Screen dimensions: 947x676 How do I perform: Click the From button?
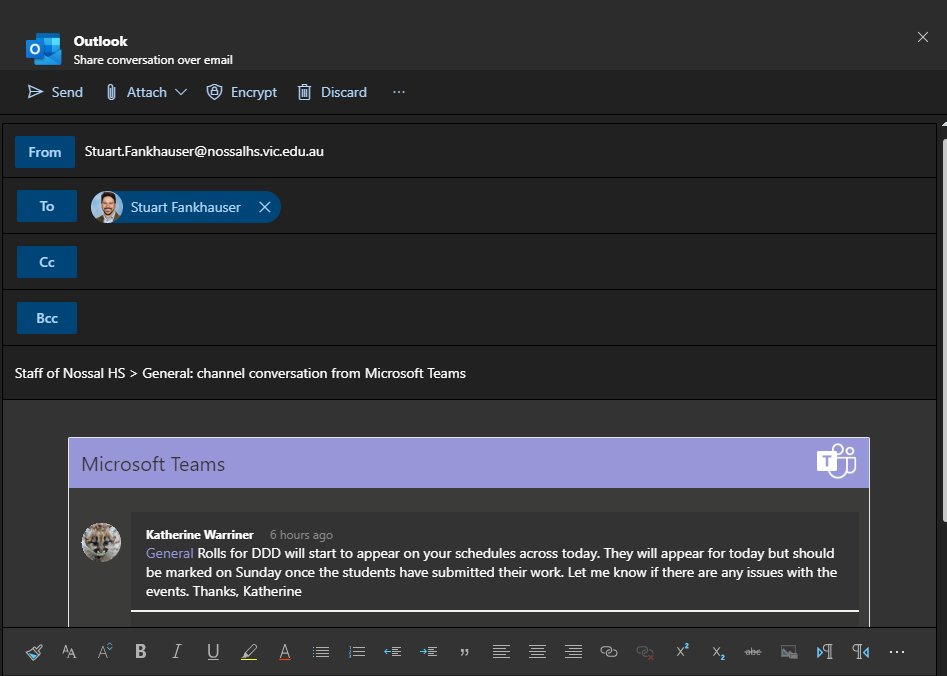(x=45, y=152)
